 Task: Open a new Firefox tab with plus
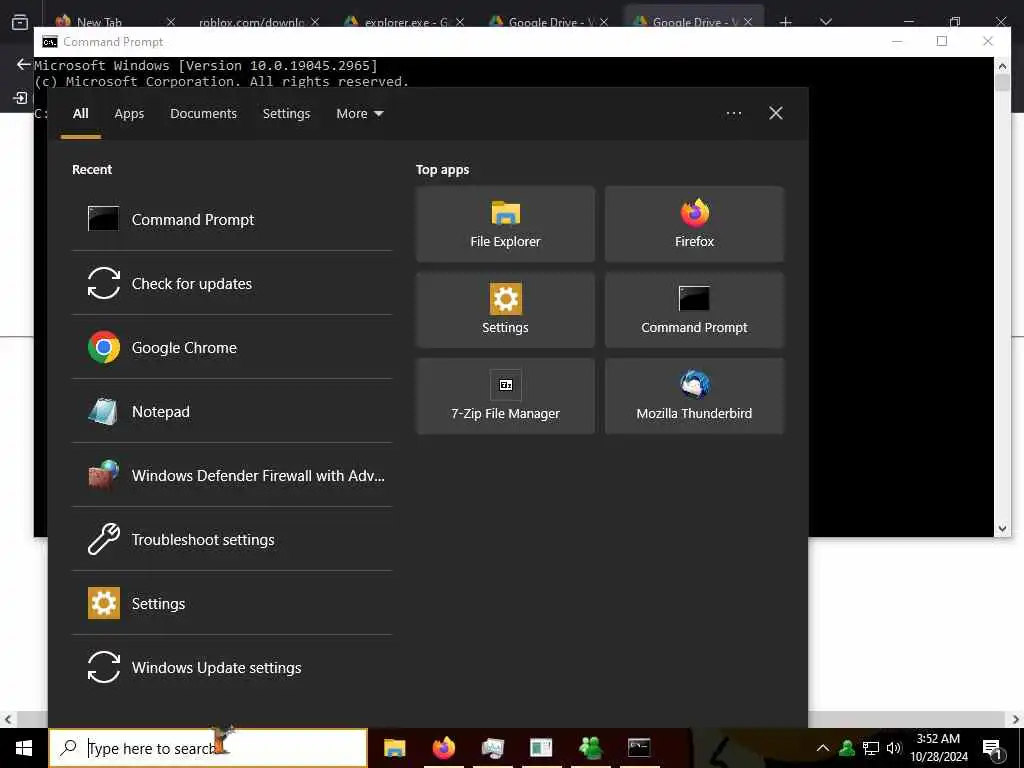coord(786,22)
